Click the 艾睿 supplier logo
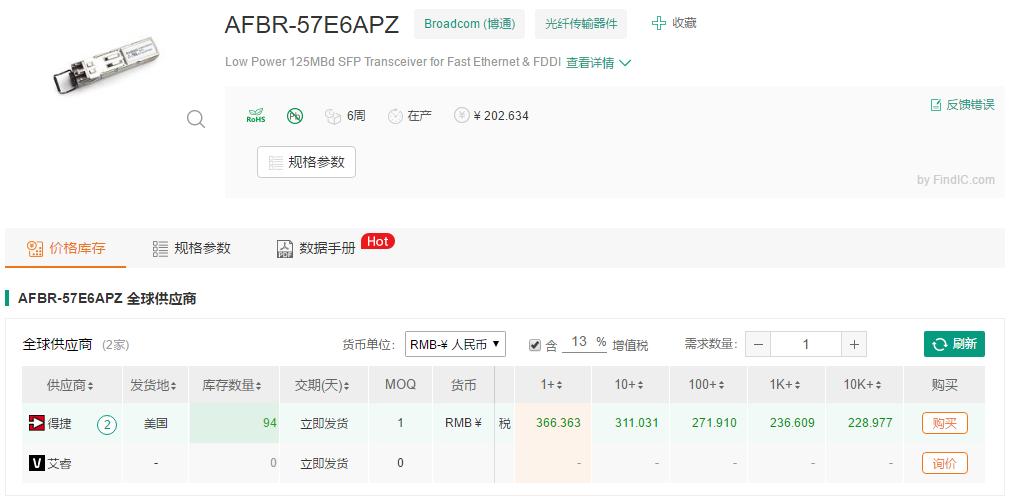This screenshot has height=503, width=1011. (x=37, y=462)
